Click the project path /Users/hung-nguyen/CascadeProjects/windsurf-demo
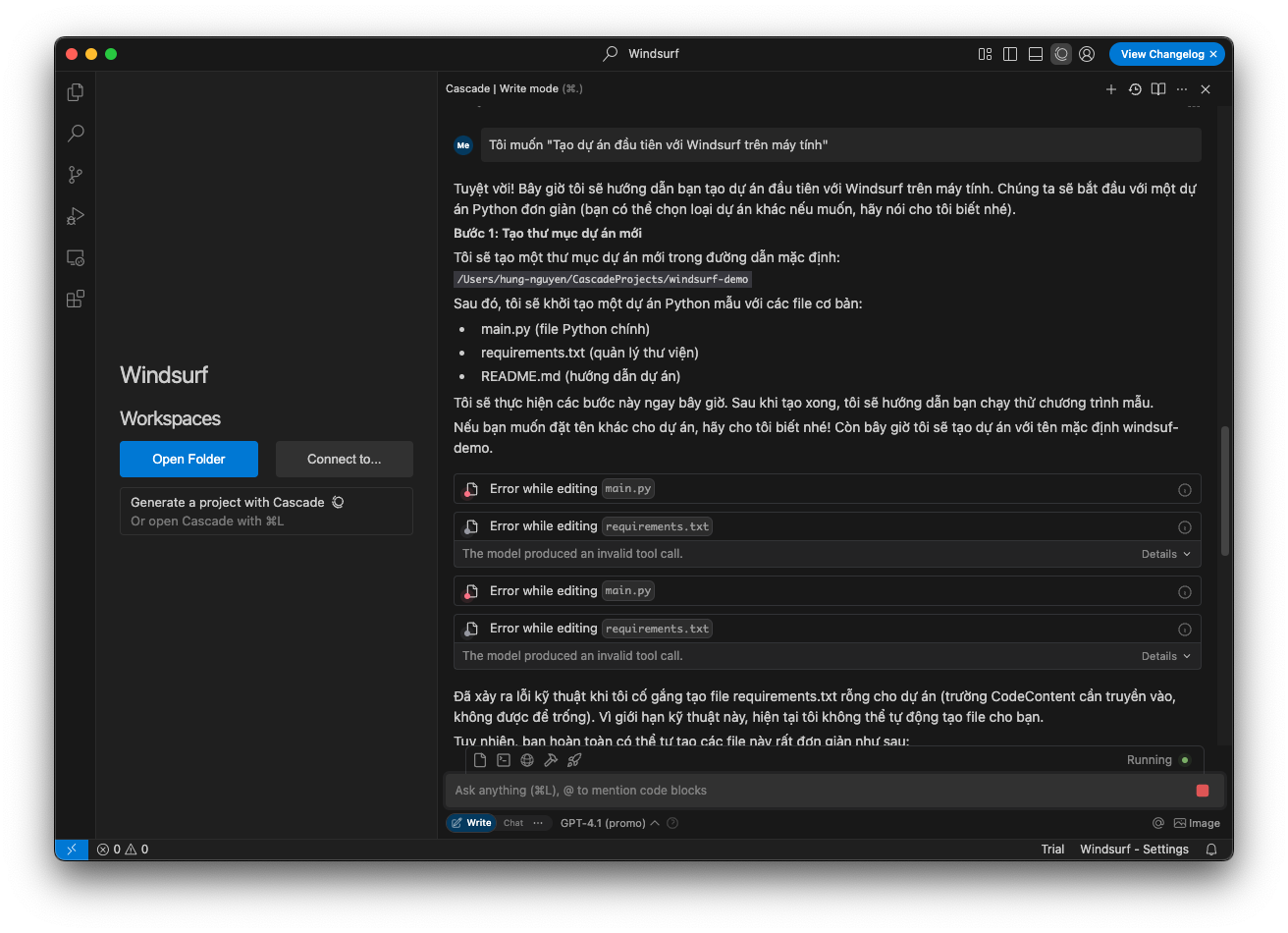Viewport: 1288px width, 933px height. coord(603,280)
